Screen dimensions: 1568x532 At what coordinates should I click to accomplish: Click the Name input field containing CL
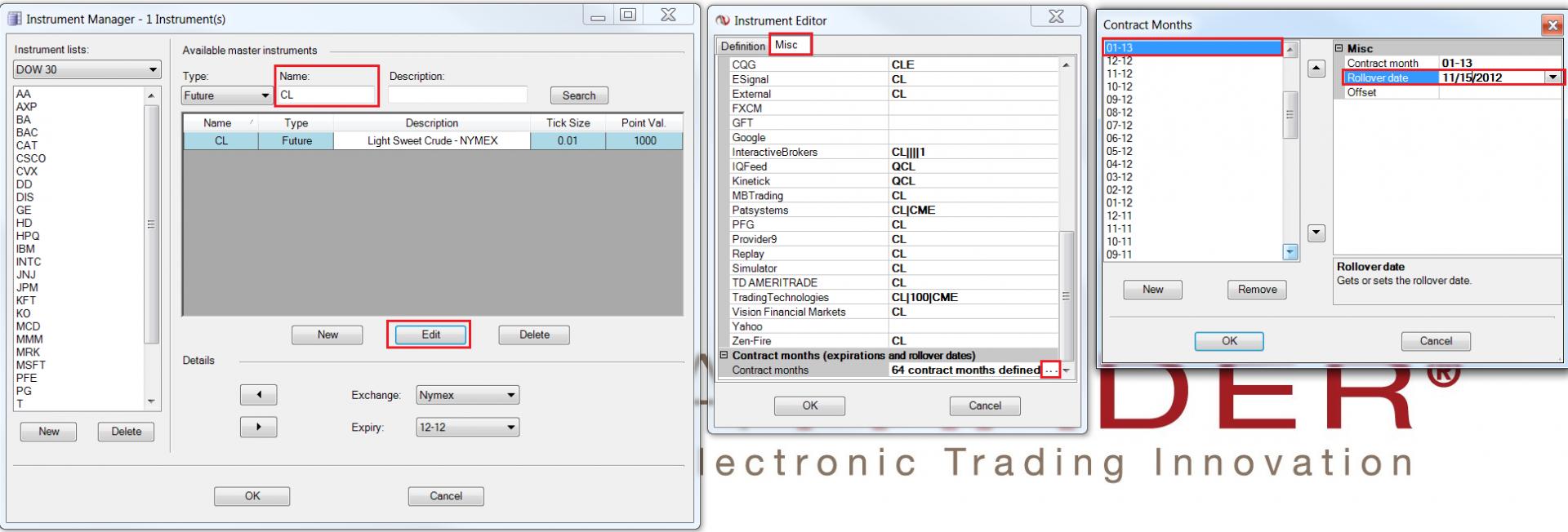click(326, 95)
